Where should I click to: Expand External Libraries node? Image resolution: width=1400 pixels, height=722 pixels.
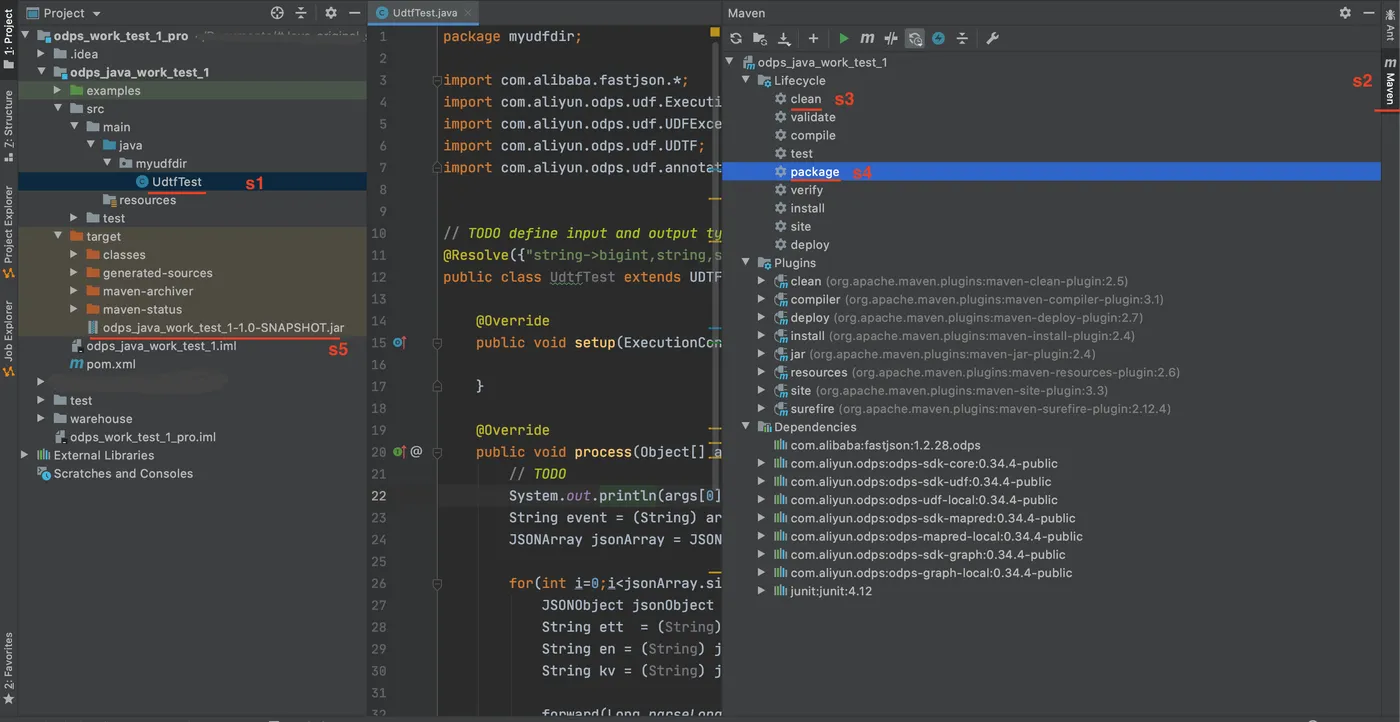pyautogui.click(x=25, y=455)
